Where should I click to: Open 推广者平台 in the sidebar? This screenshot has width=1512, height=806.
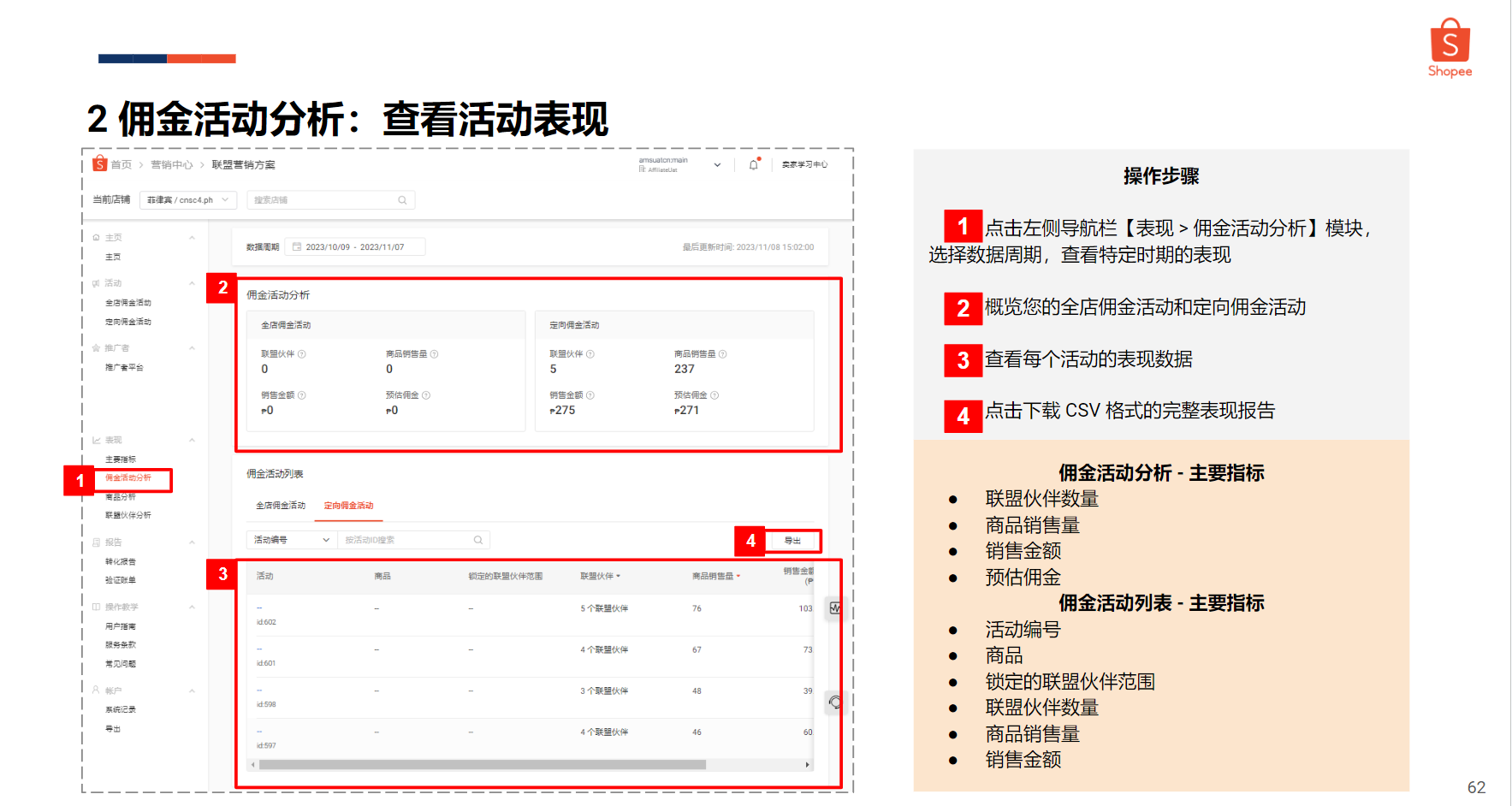click(x=124, y=368)
